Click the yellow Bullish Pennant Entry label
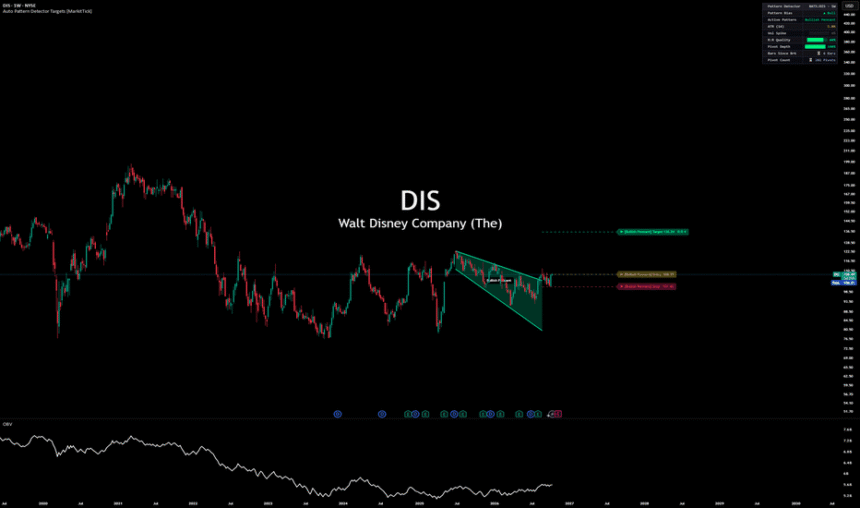This screenshot has height=508, width=860. pyautogui.click(x=647, y=274)
